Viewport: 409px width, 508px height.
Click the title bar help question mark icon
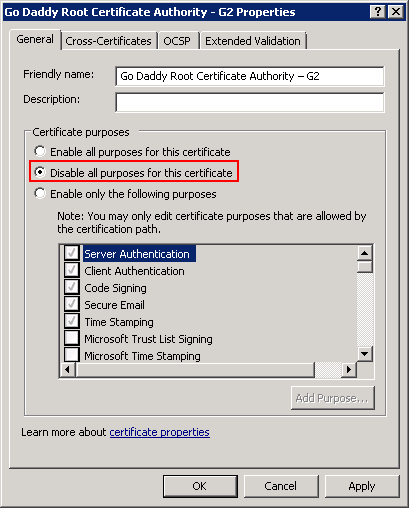[378, 12]
